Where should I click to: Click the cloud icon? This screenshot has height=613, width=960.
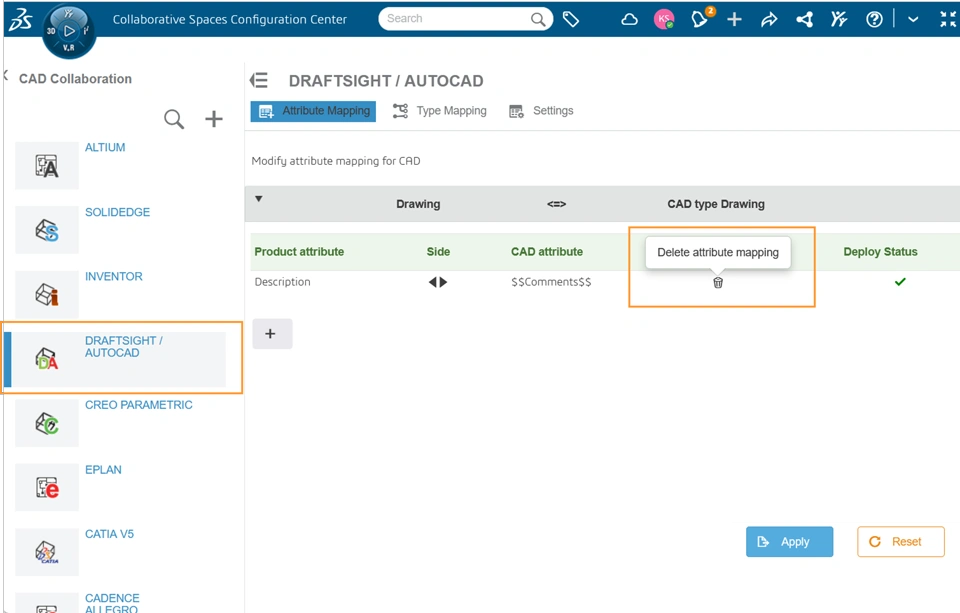point(629,20)
